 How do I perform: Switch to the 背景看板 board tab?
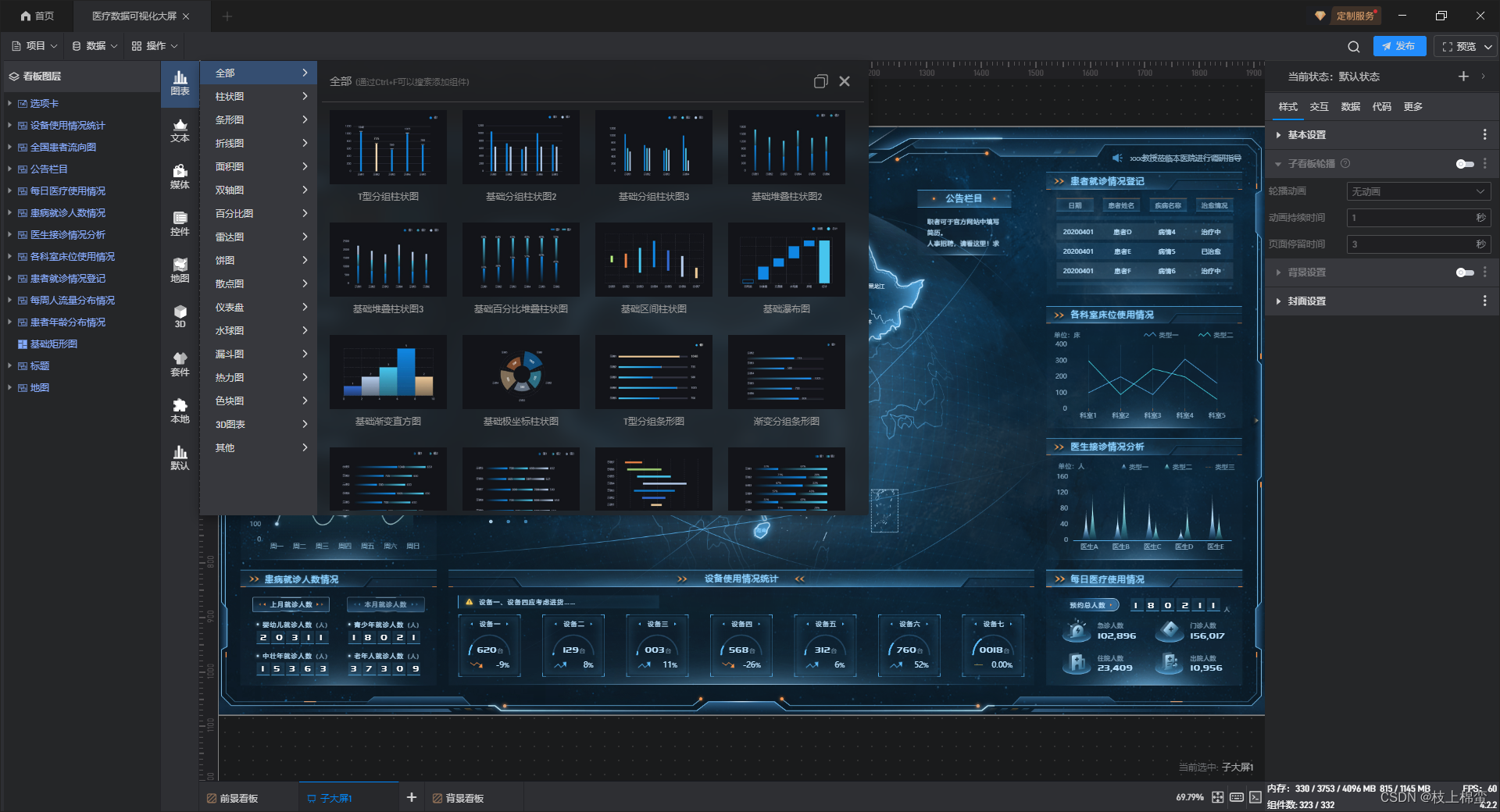tap(459, 798)
